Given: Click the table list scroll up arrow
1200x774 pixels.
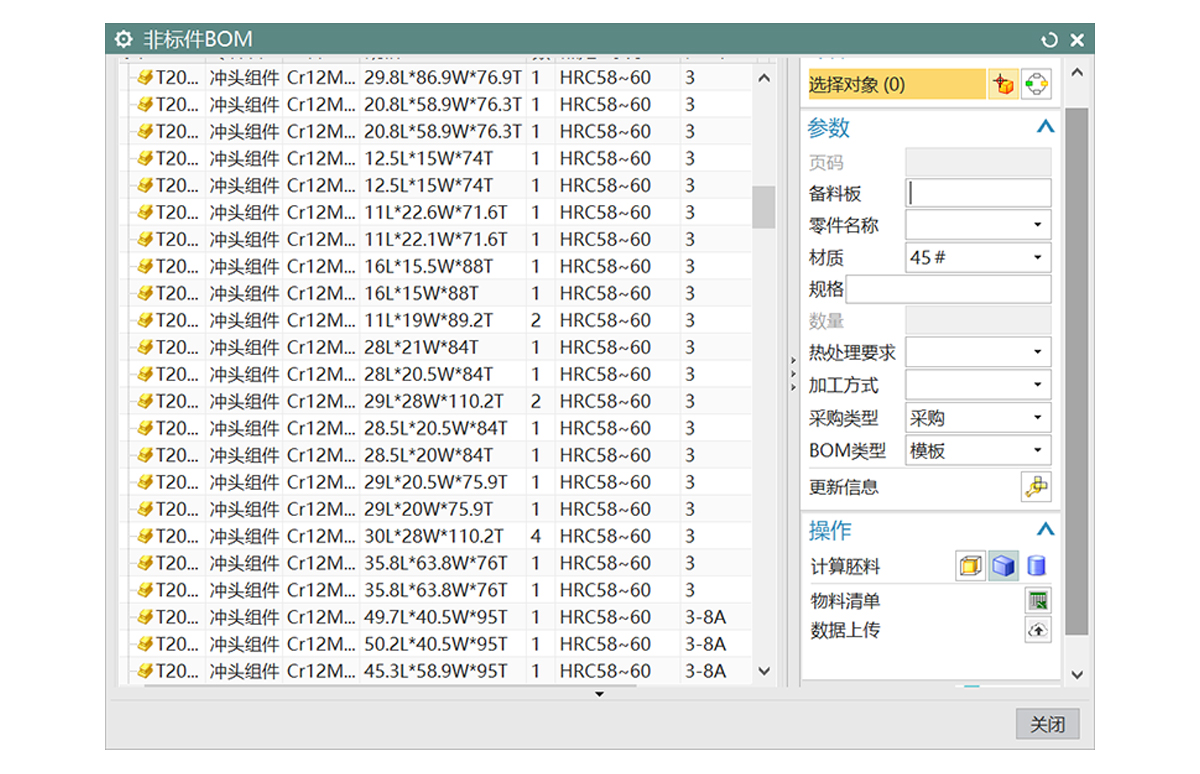Looking at the screenshot, I should (x=764, y=78).
